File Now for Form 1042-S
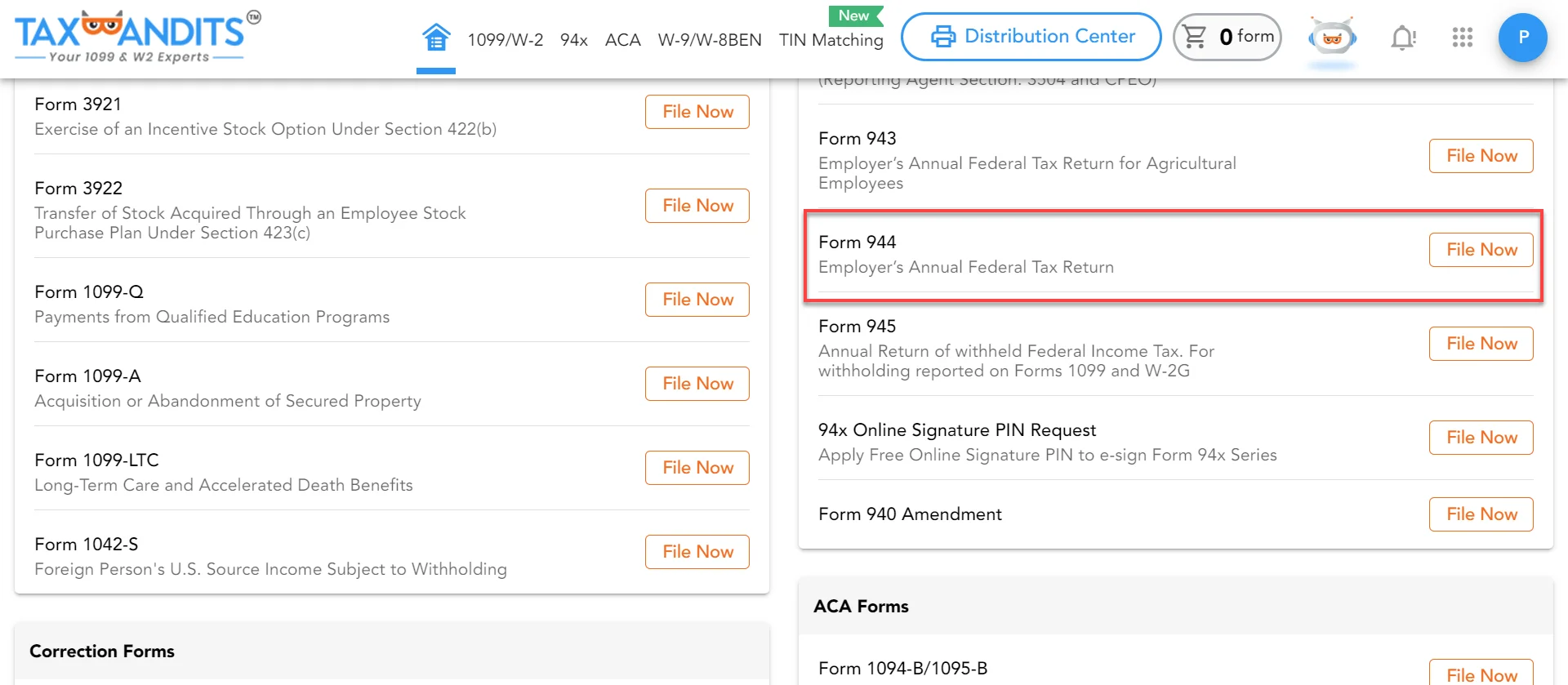Image resolution: width=1568 pixels, height=685 pixels. pos(697,552)
